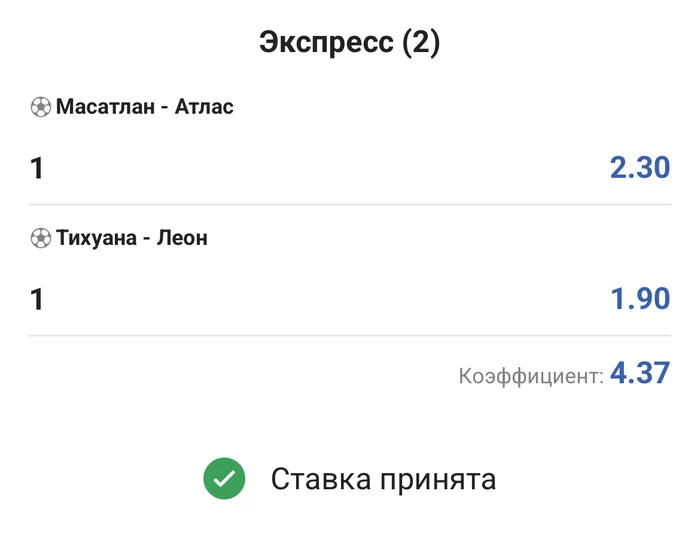Click the 1.90 odds value
The height and width of the screenshot is (542, 700).
pos(639,299)
